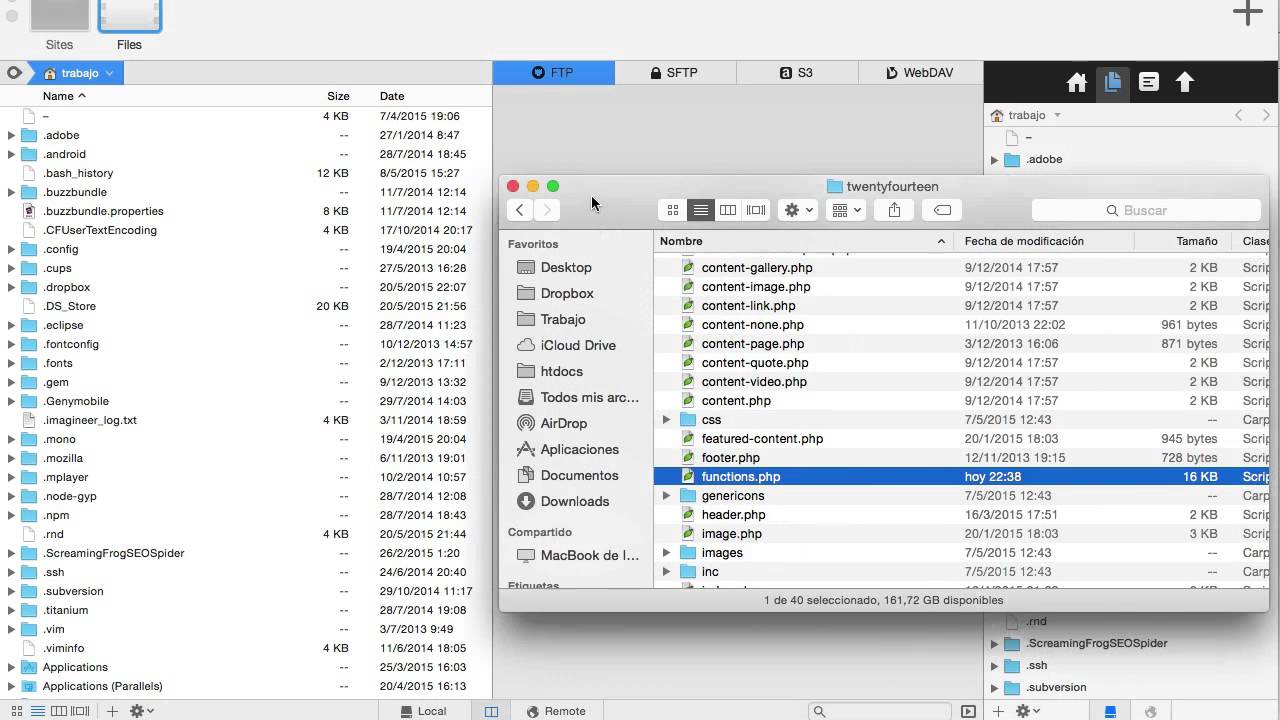The image size is (1280, 720).
Task: Go back in the twentyfourteen Finder window
Action: [520, 210]
